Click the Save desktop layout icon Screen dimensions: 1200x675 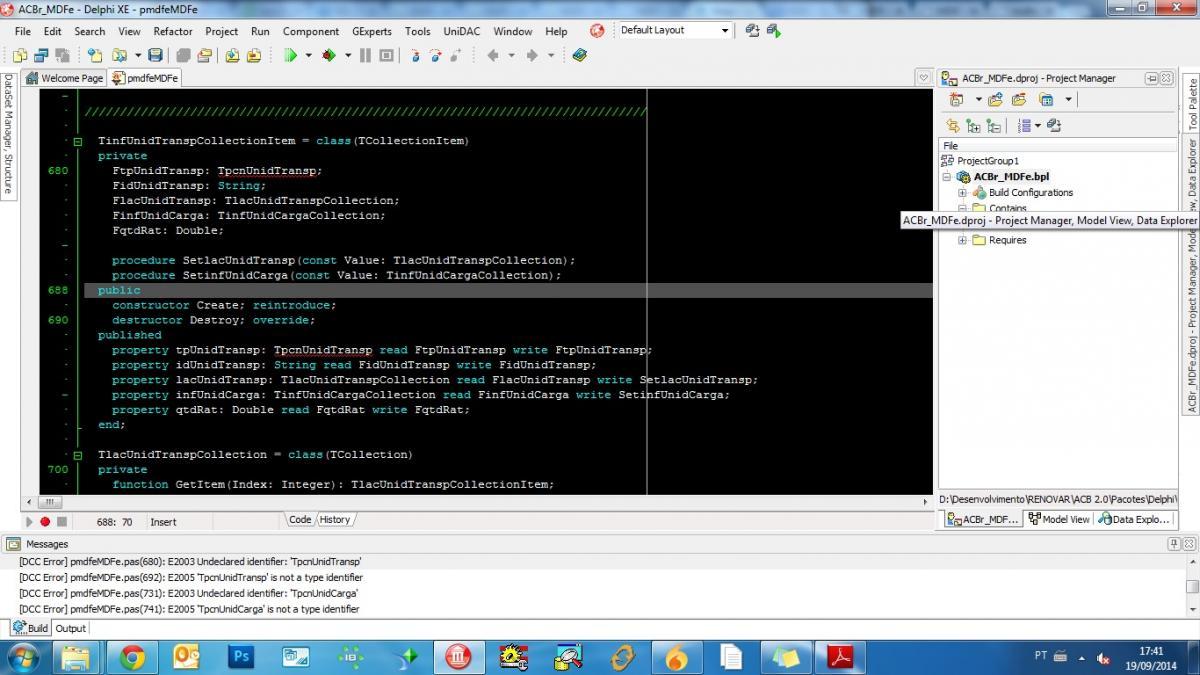coord(753,31)
